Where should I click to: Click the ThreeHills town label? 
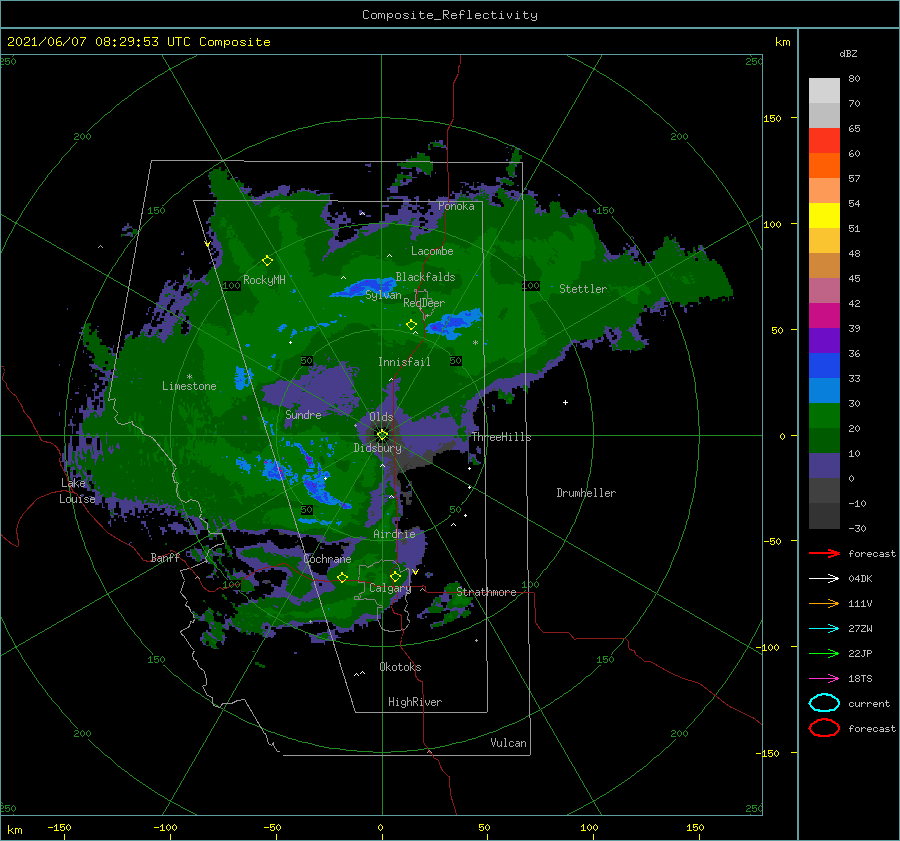(501, 437)
